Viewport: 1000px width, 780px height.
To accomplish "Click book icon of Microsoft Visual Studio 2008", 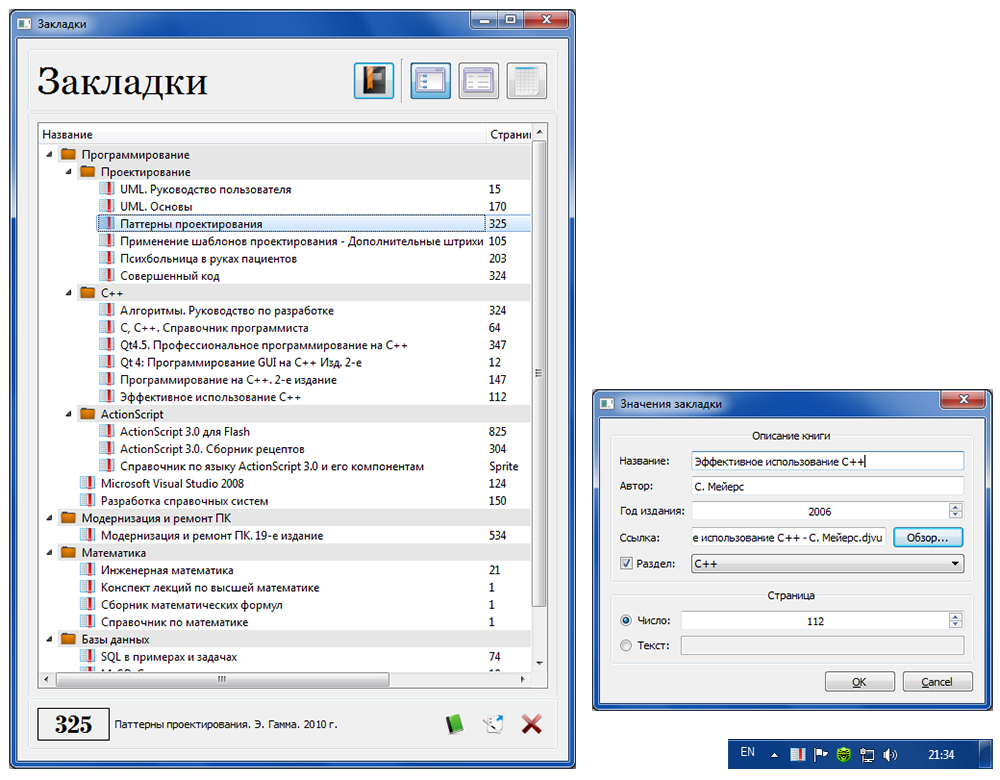I will pos(87,483).
